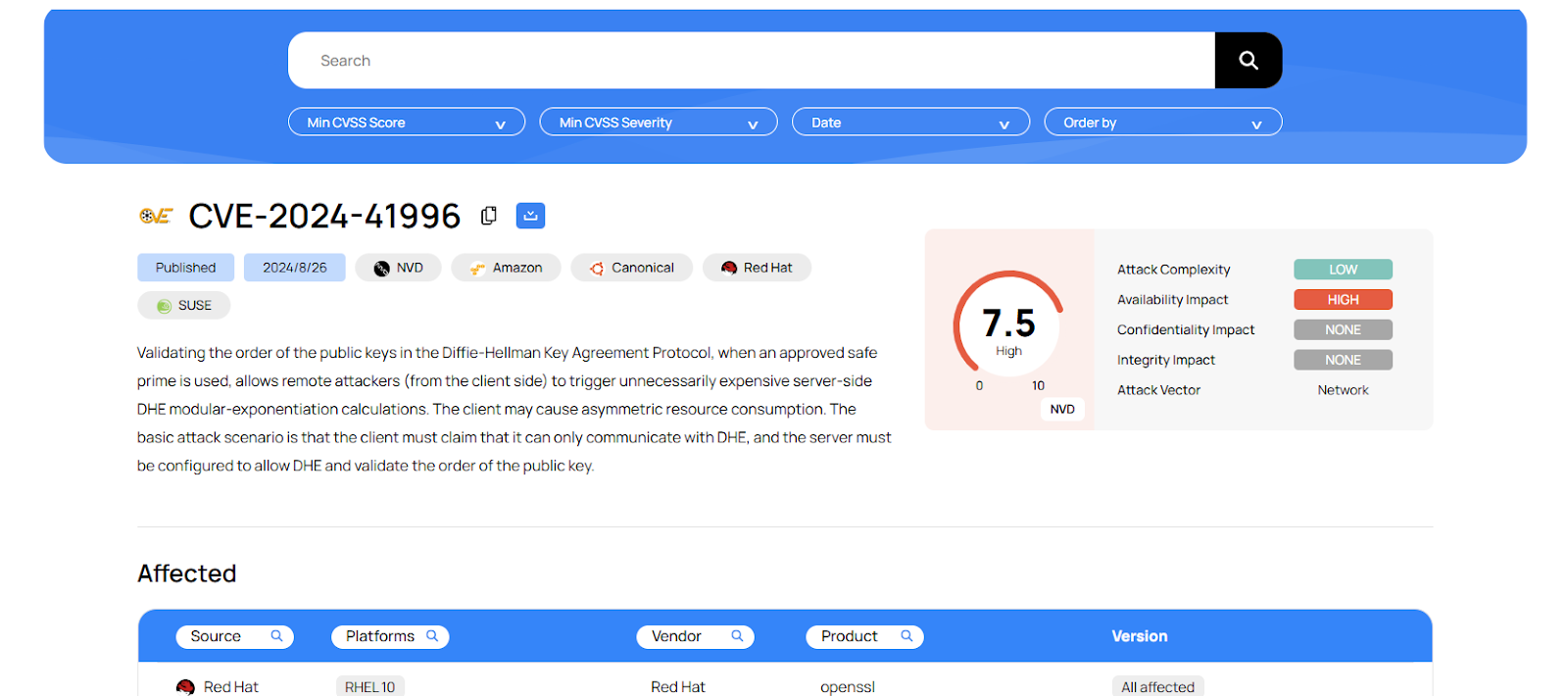Screen dimensions: 1568x696
Task: Click the SUSE source tag
Action: point(184,306)
